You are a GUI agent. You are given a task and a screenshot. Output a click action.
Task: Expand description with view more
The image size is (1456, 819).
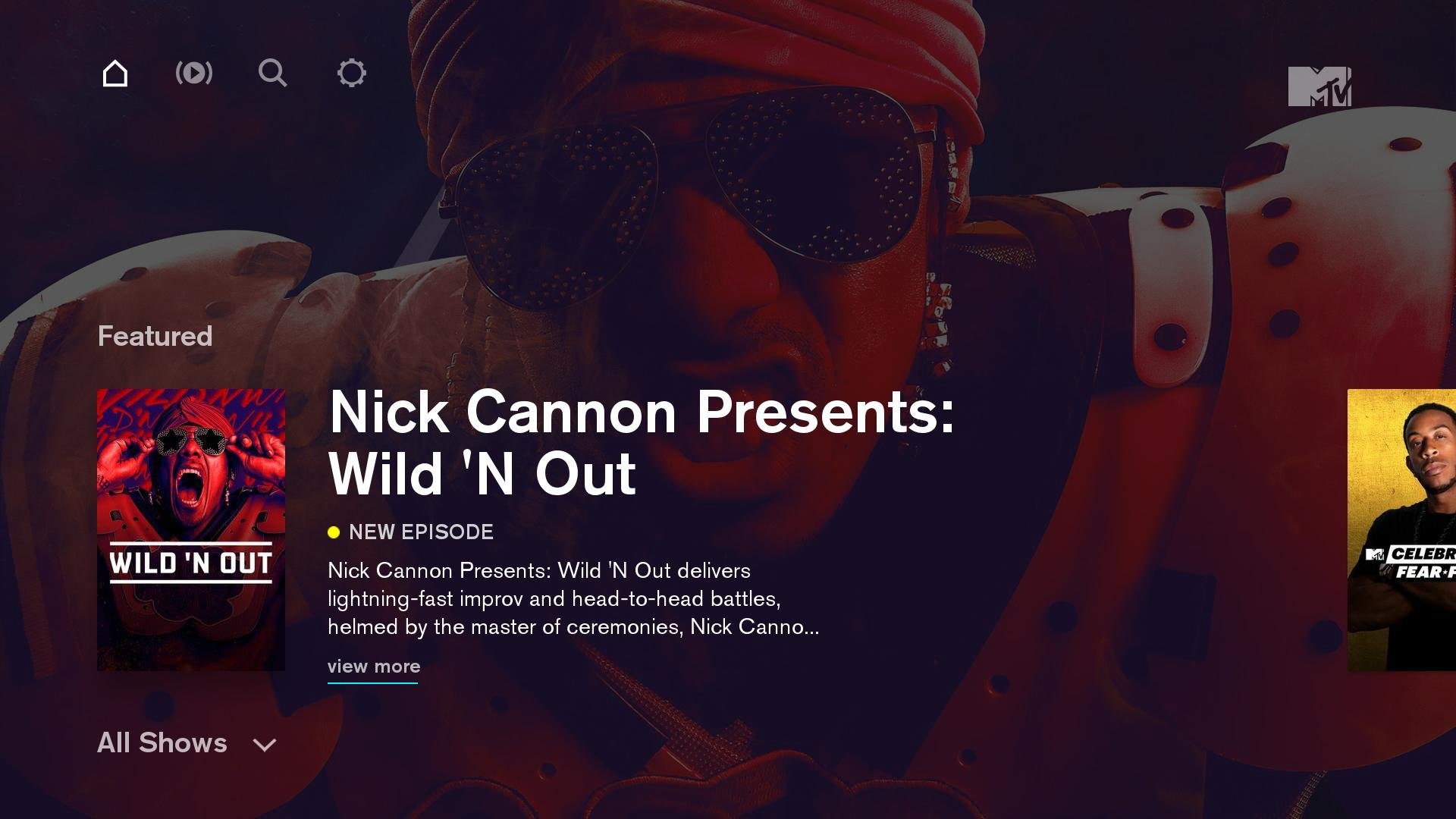373,667
